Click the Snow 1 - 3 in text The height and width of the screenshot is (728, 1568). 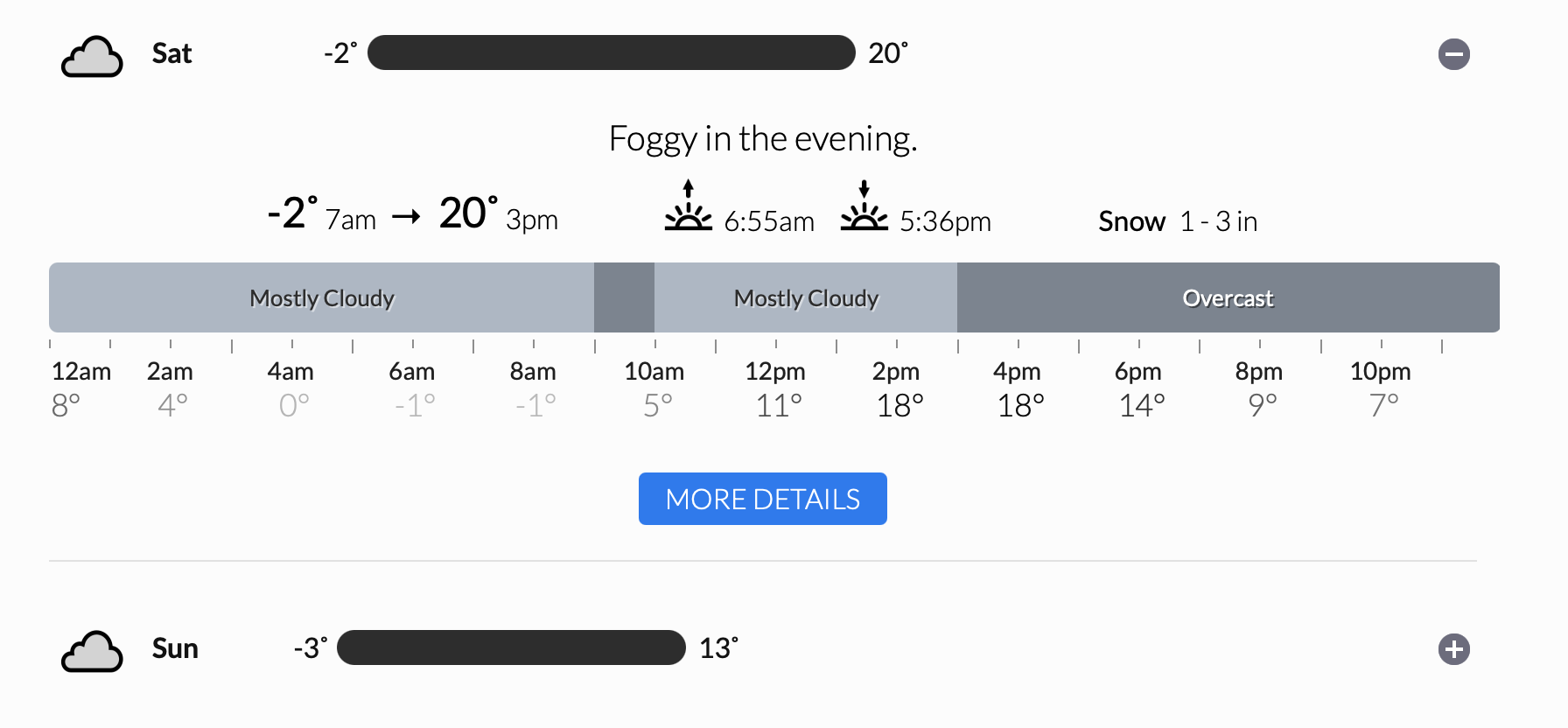click(x=1178, y=221)
